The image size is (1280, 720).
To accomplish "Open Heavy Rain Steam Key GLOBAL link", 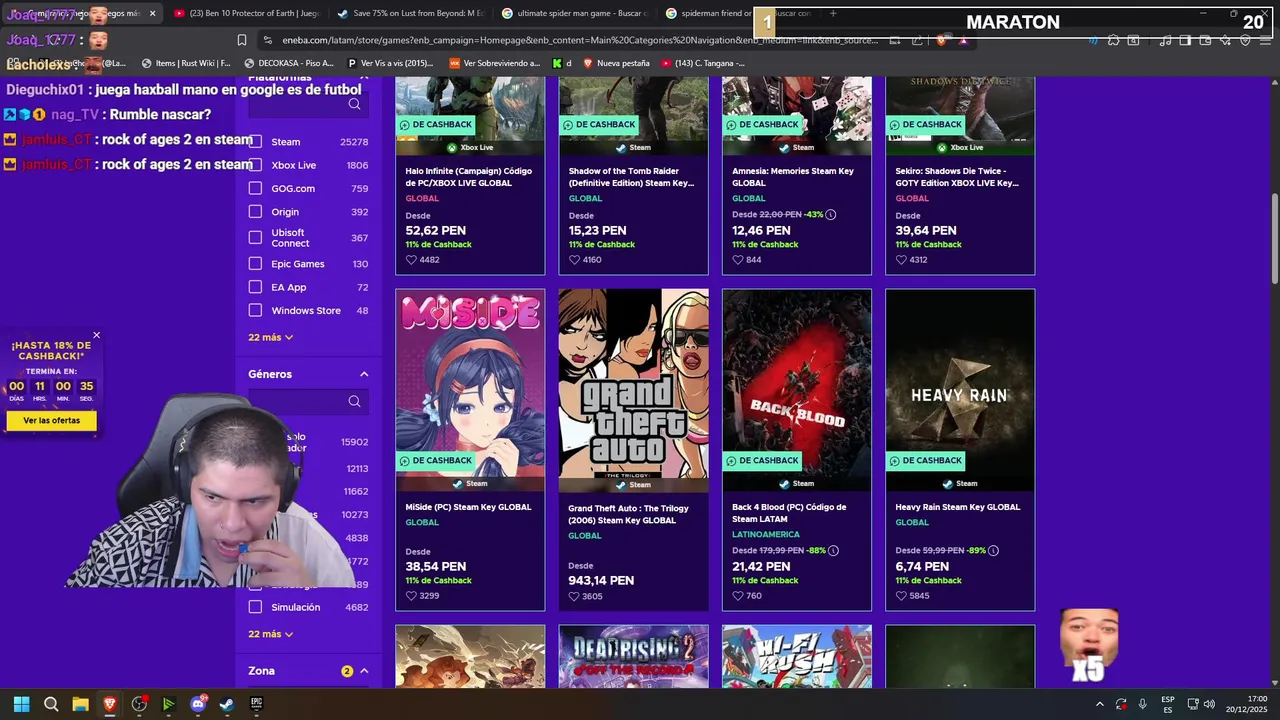I will click(958, 507).
